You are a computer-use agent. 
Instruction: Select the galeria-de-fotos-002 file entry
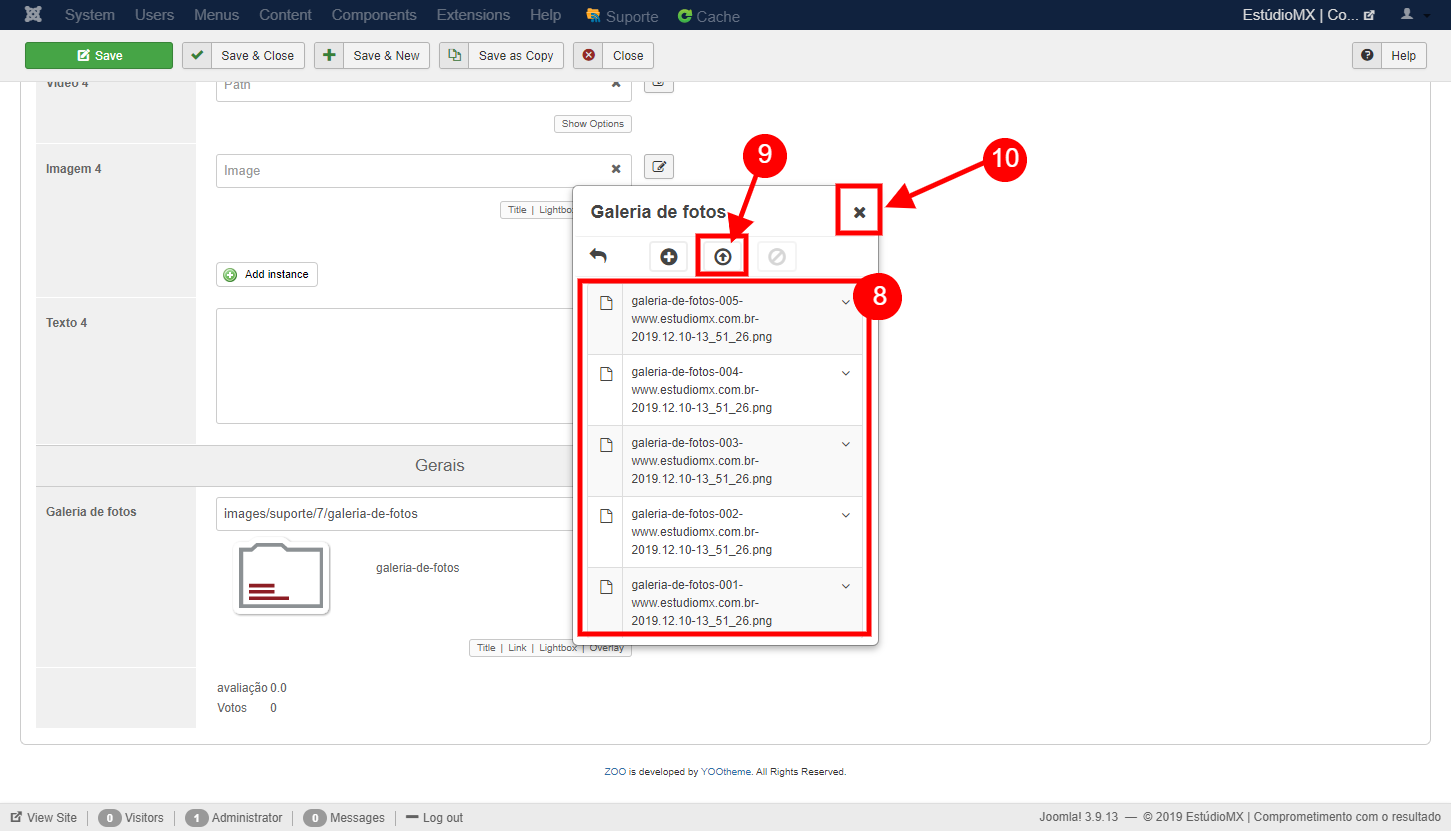701,532
